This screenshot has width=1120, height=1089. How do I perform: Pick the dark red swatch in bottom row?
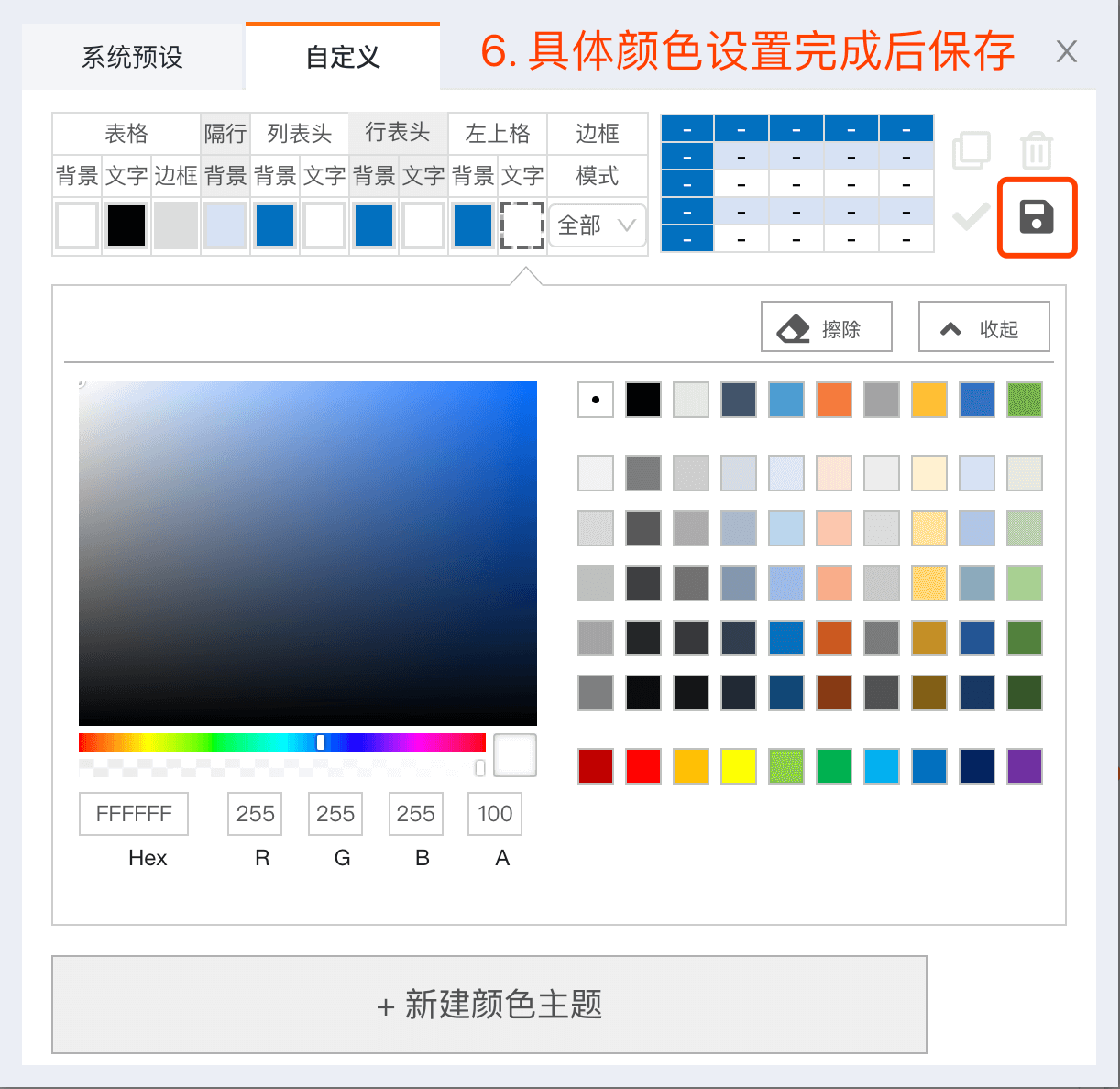(596, 766)
